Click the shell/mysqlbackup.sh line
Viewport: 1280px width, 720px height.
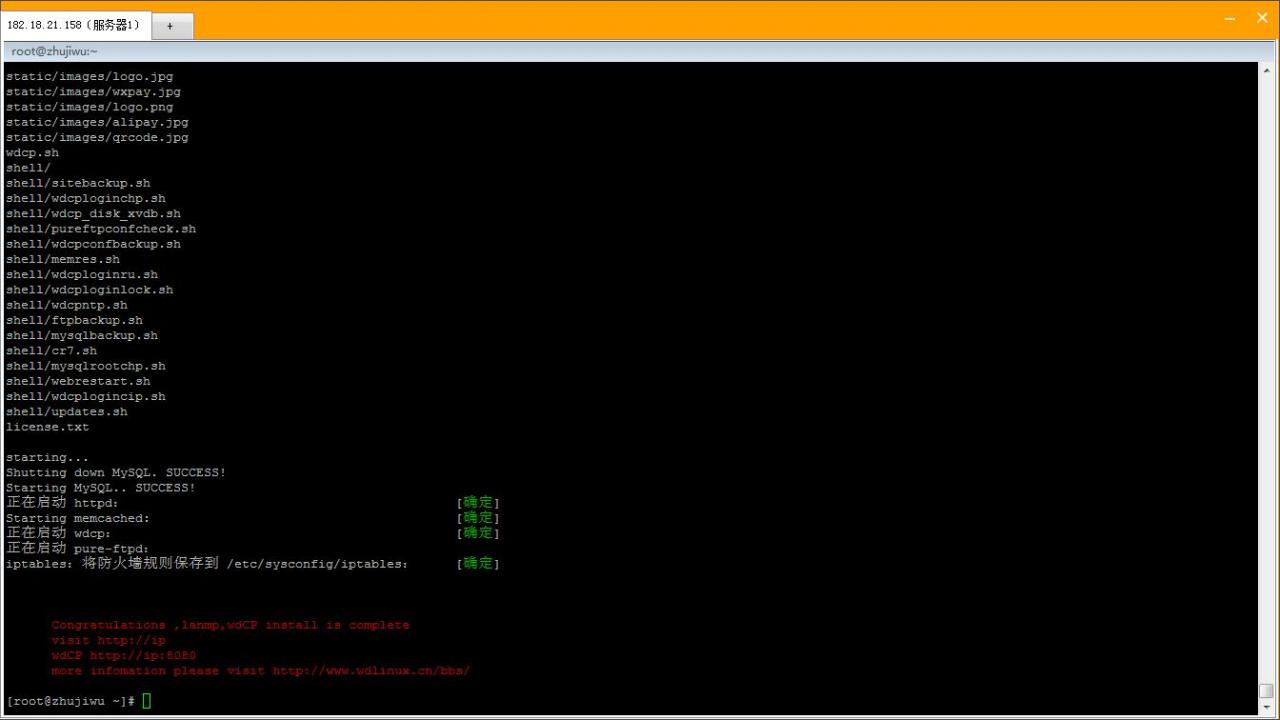82,336
